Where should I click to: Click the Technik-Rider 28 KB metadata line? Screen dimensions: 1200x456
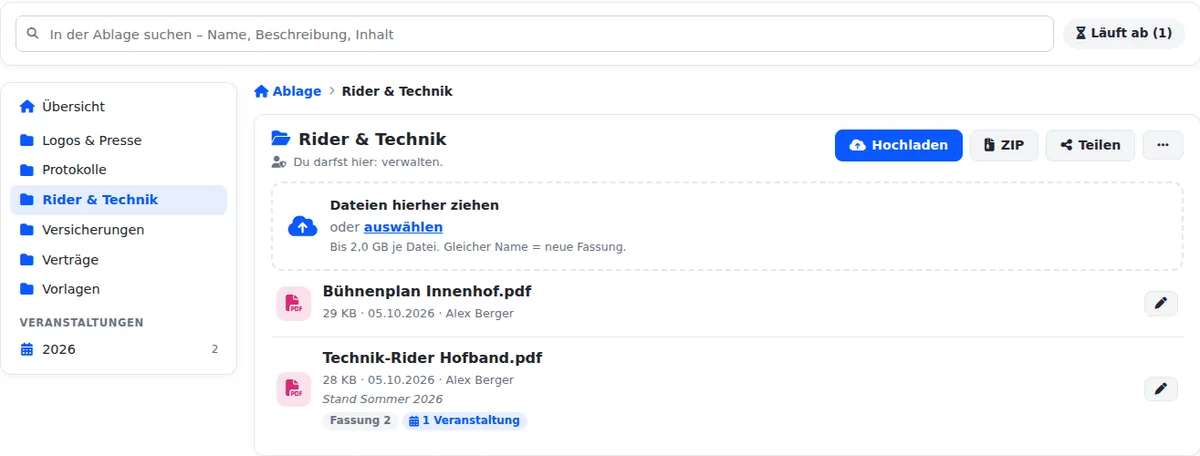click(x=418, y=380)
